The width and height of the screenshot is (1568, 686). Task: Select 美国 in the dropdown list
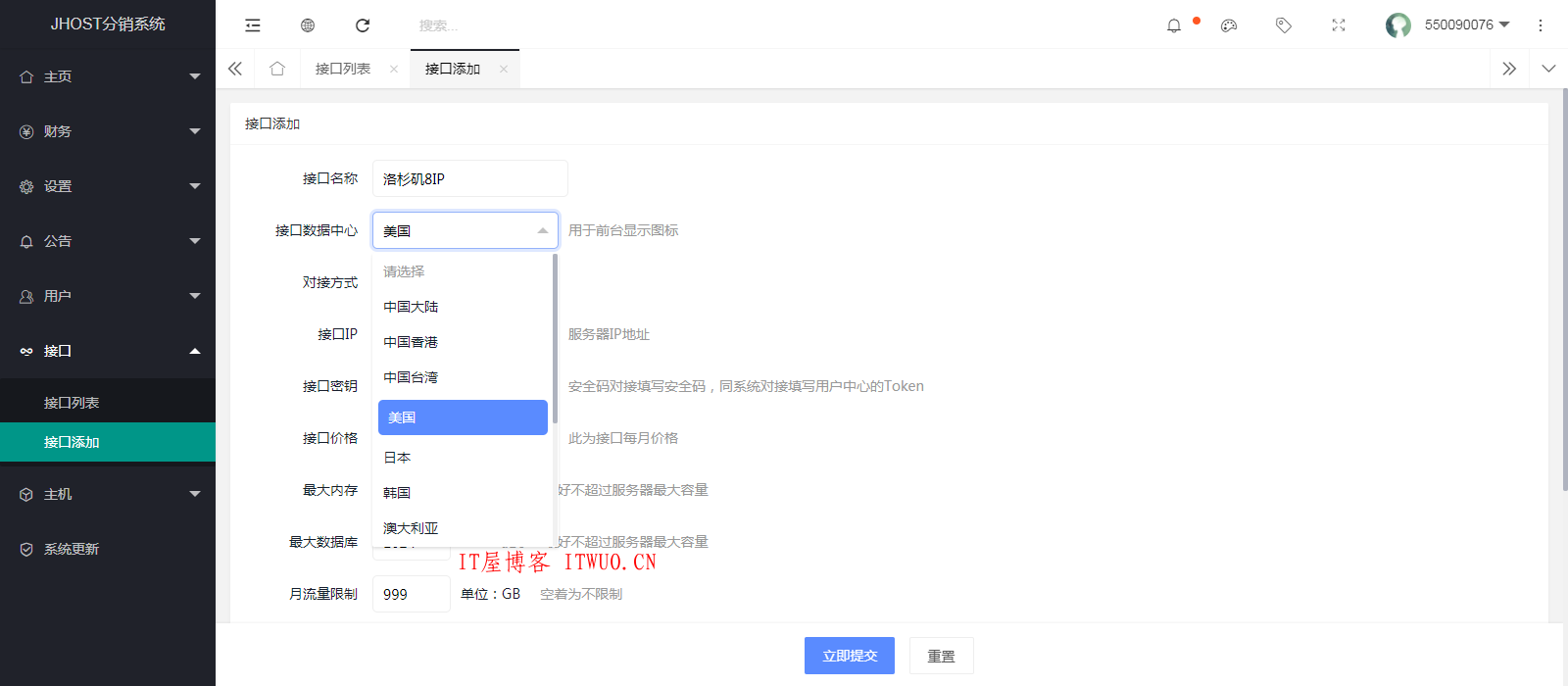click(x=463, y=417)
